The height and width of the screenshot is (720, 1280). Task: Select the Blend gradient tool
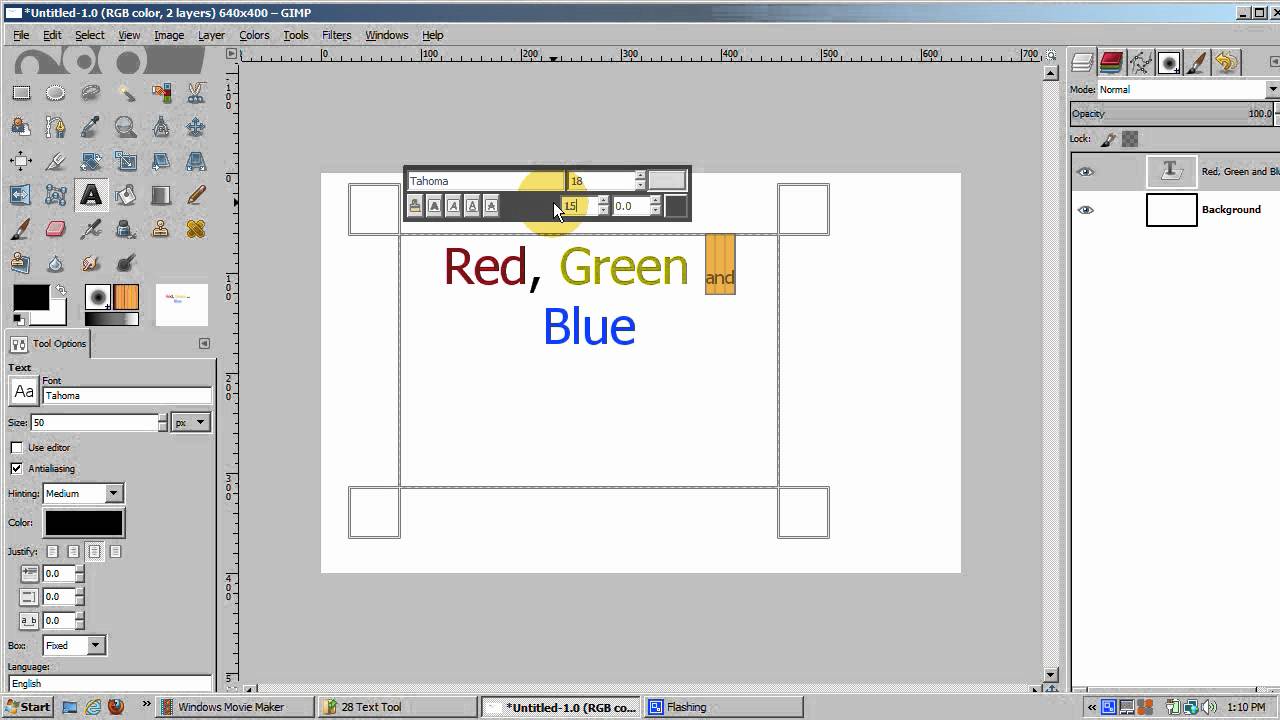tap(161, 195)
